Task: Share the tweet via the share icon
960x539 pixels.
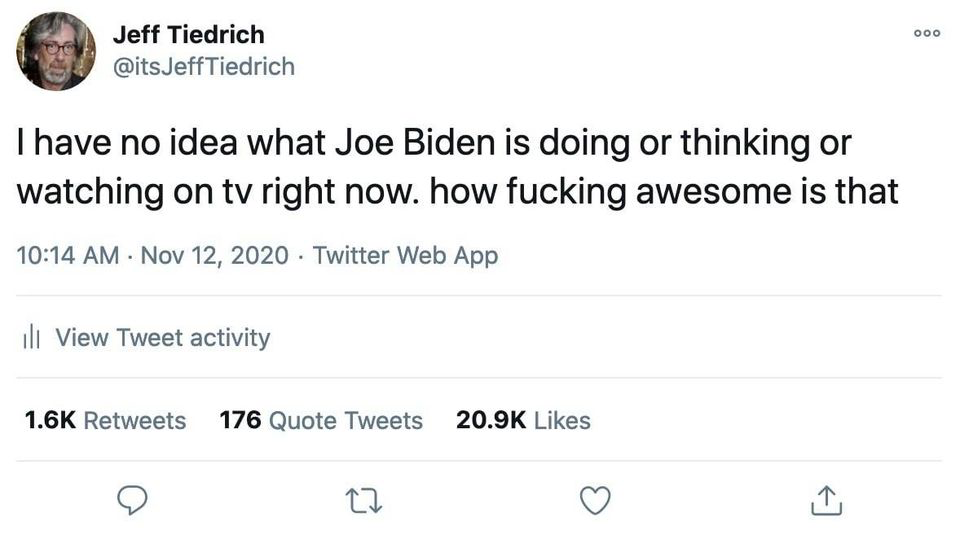Action: (827, 500)
